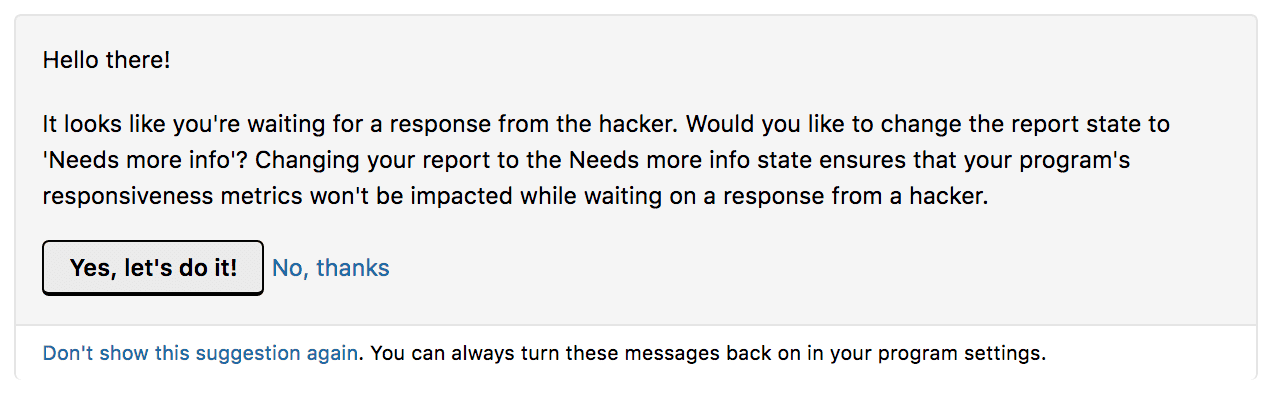This screenshot has height=402, width=1272.
Task: Click the "Hello" word at the top
Action: (x=70, y=60)
